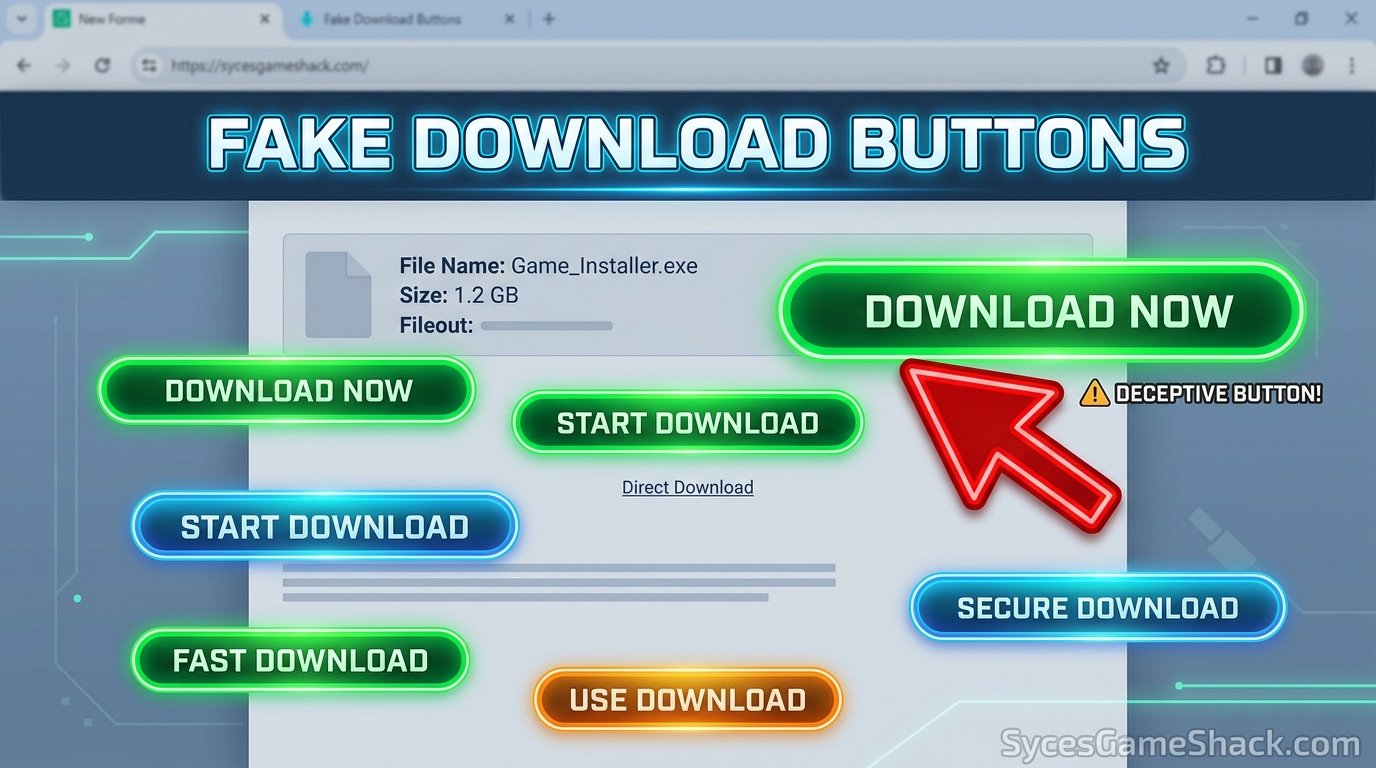Click the orange USE DOWNLOAD button
Viewport: 1376px width, 768px height.
[688, 699]
